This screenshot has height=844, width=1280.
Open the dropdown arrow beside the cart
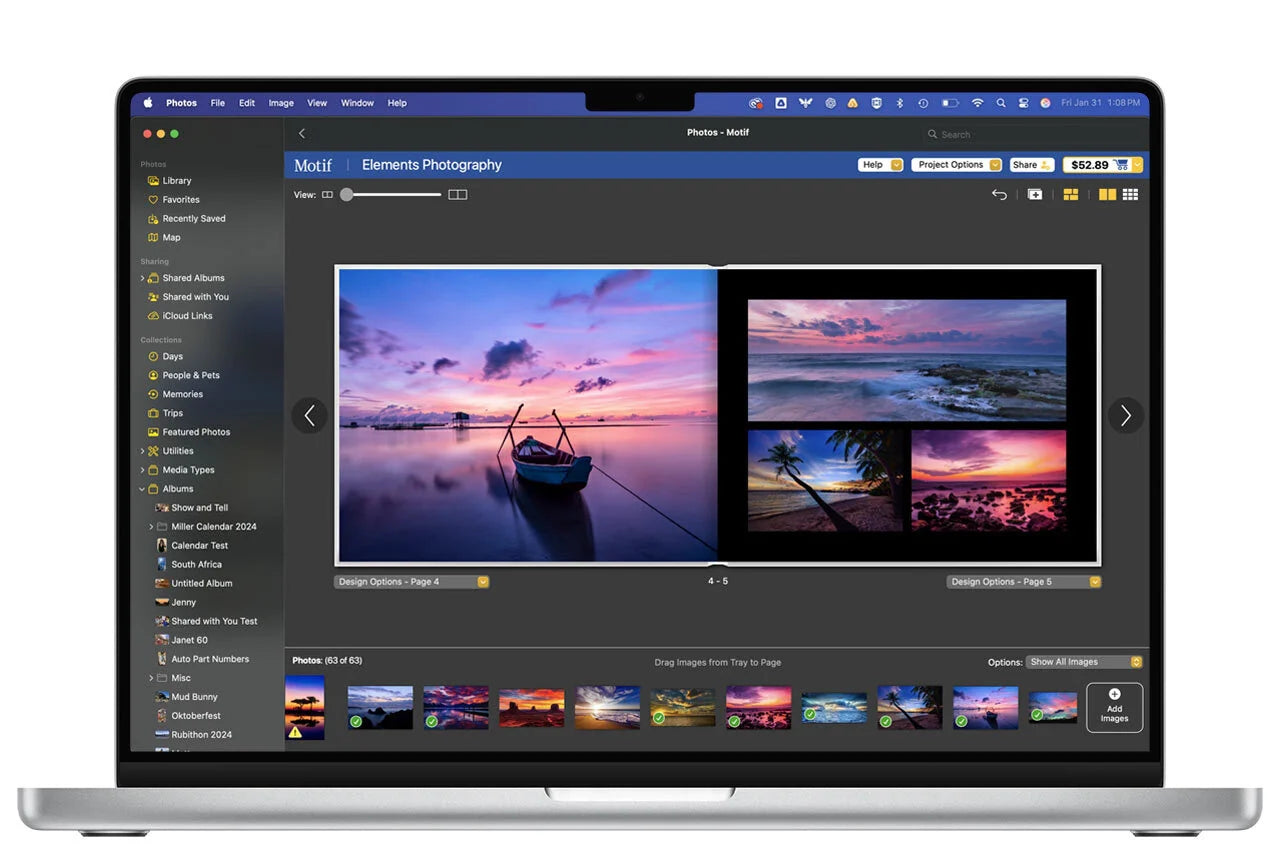coord(1137,165)
